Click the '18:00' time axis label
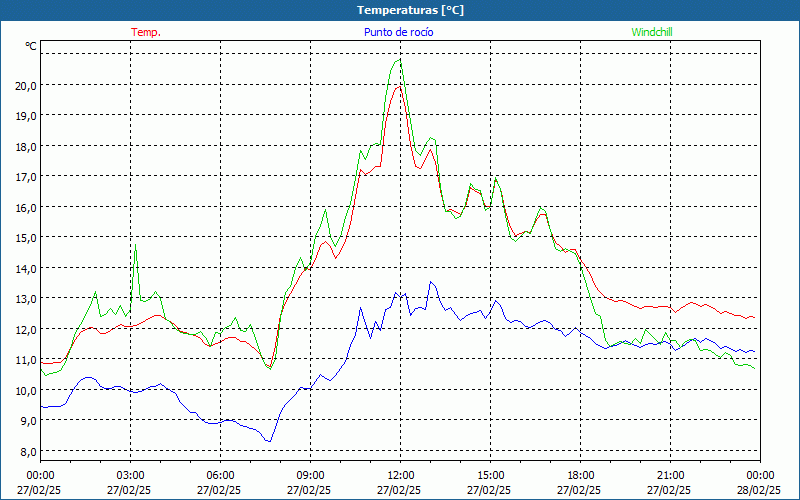800x500 pixels. point(581,476)
